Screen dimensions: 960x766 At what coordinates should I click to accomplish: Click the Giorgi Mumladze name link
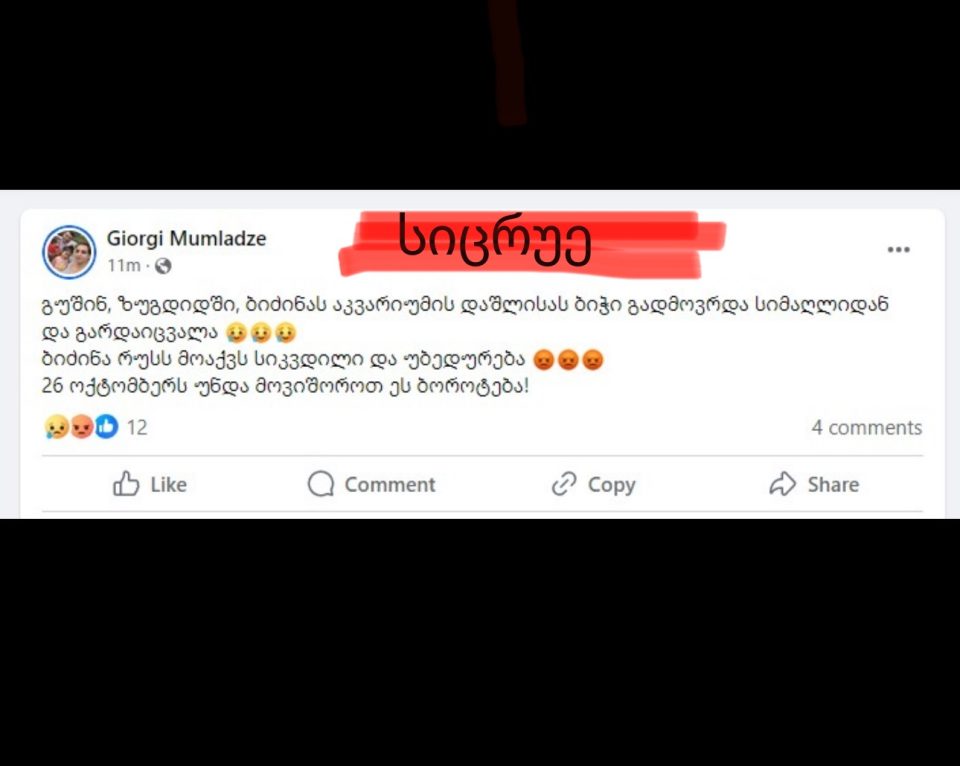click(187, 238)
